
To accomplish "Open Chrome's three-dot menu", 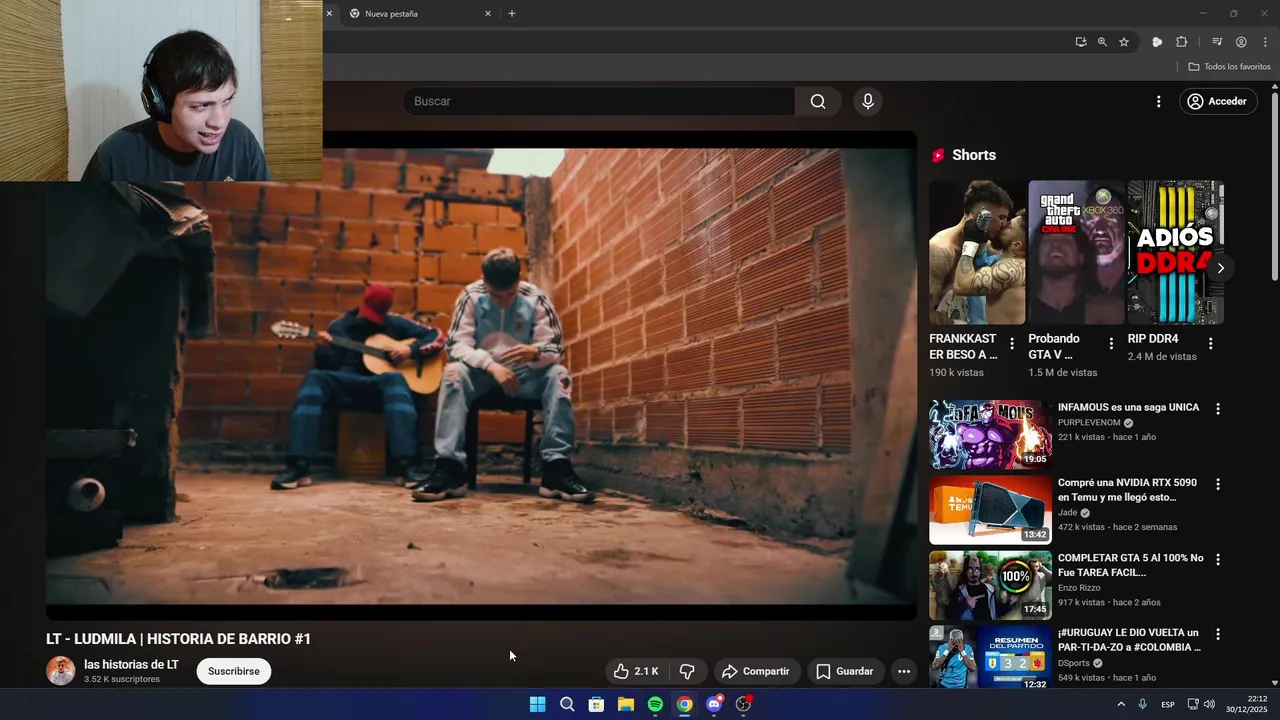I will tap(1265, 42).
